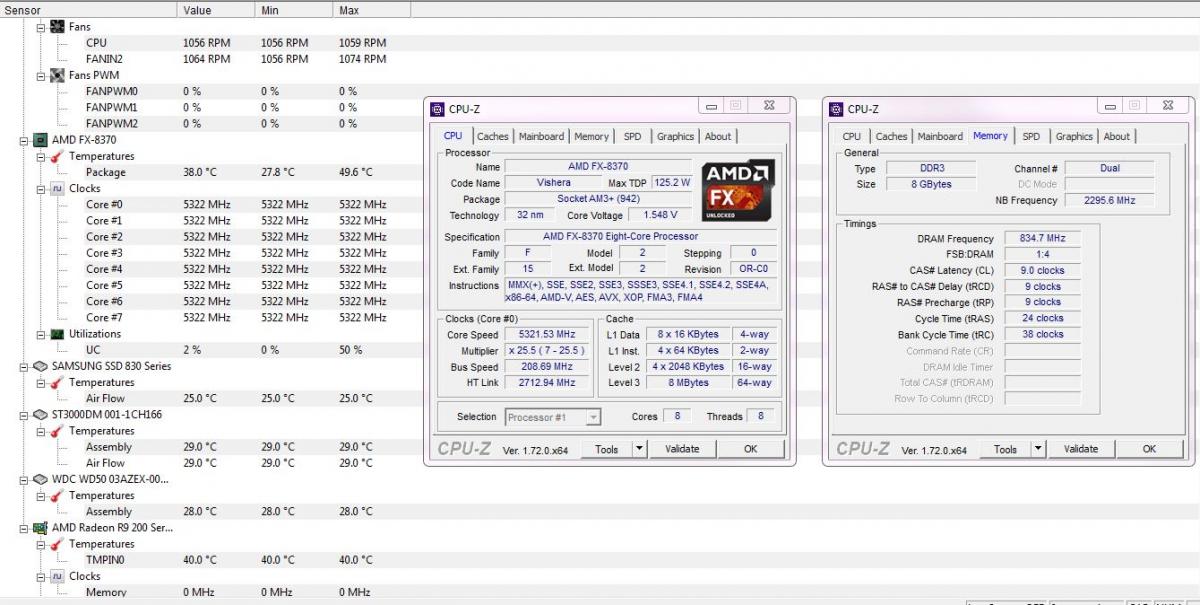The image size is (1200, 605).
Task: Open Memory tab in the CPU window
Action: pyautogui.click(x=591, y=136)
